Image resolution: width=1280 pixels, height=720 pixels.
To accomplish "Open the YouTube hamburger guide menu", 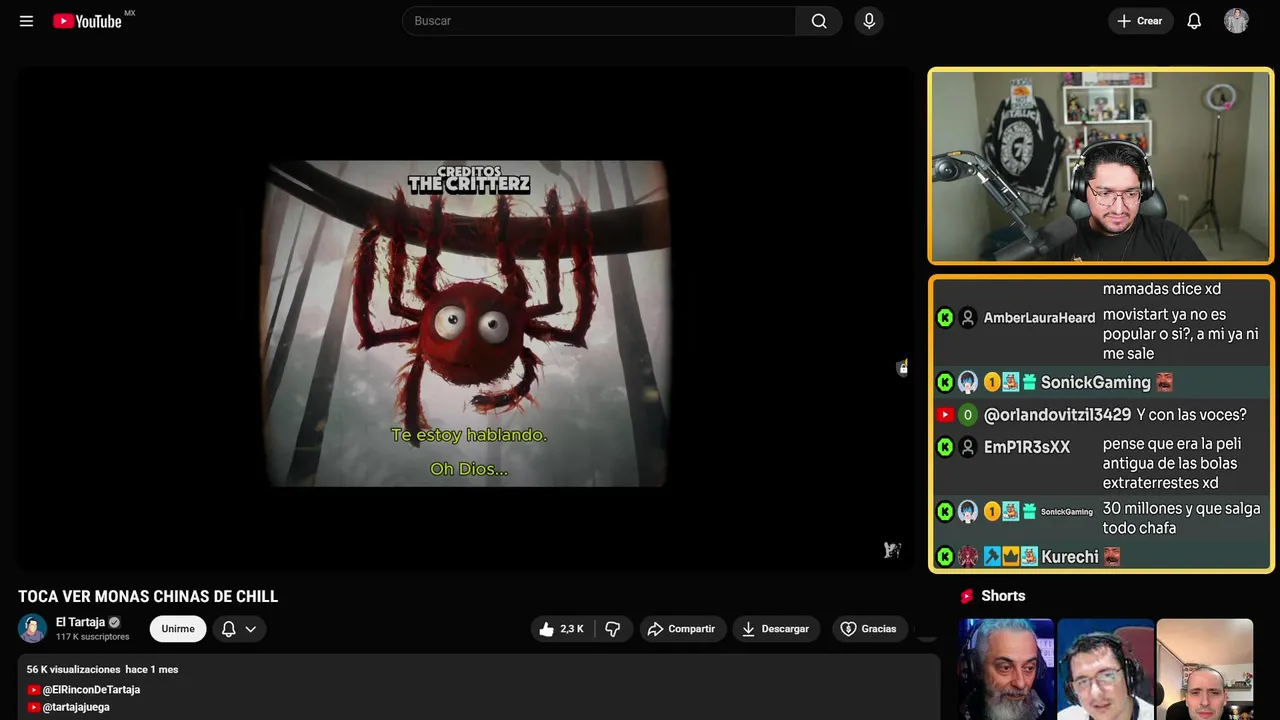I will 26,21.
